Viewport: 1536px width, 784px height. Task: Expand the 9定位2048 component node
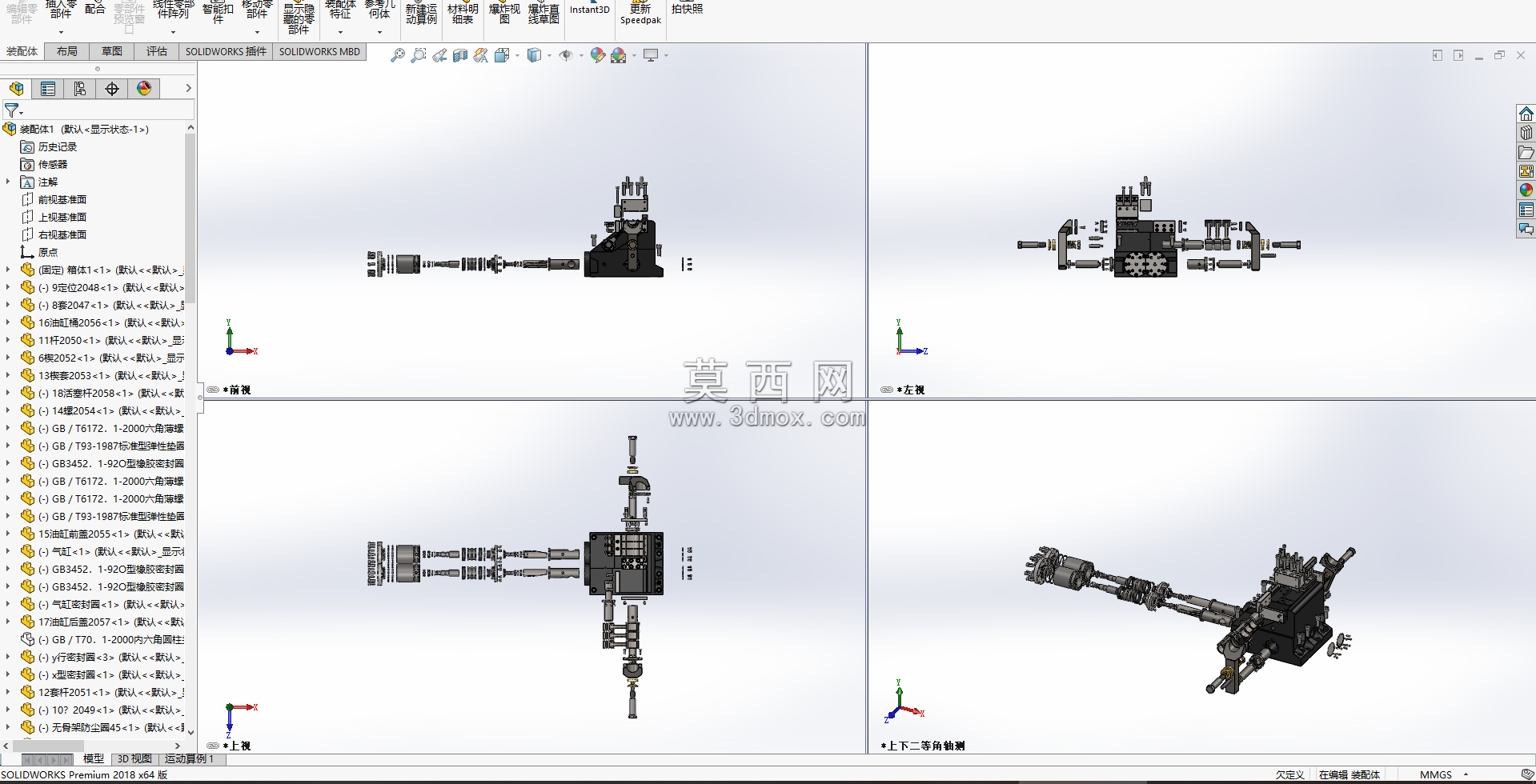click(8, 287)
